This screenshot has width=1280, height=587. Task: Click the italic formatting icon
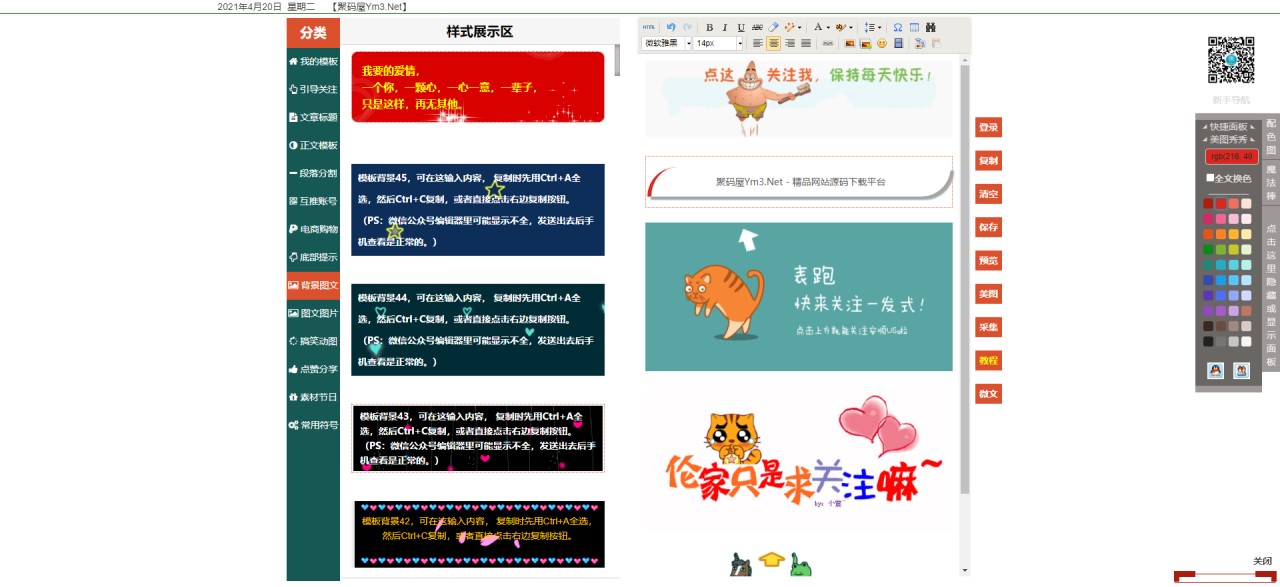pyautogui.click(x=725, y=28)
